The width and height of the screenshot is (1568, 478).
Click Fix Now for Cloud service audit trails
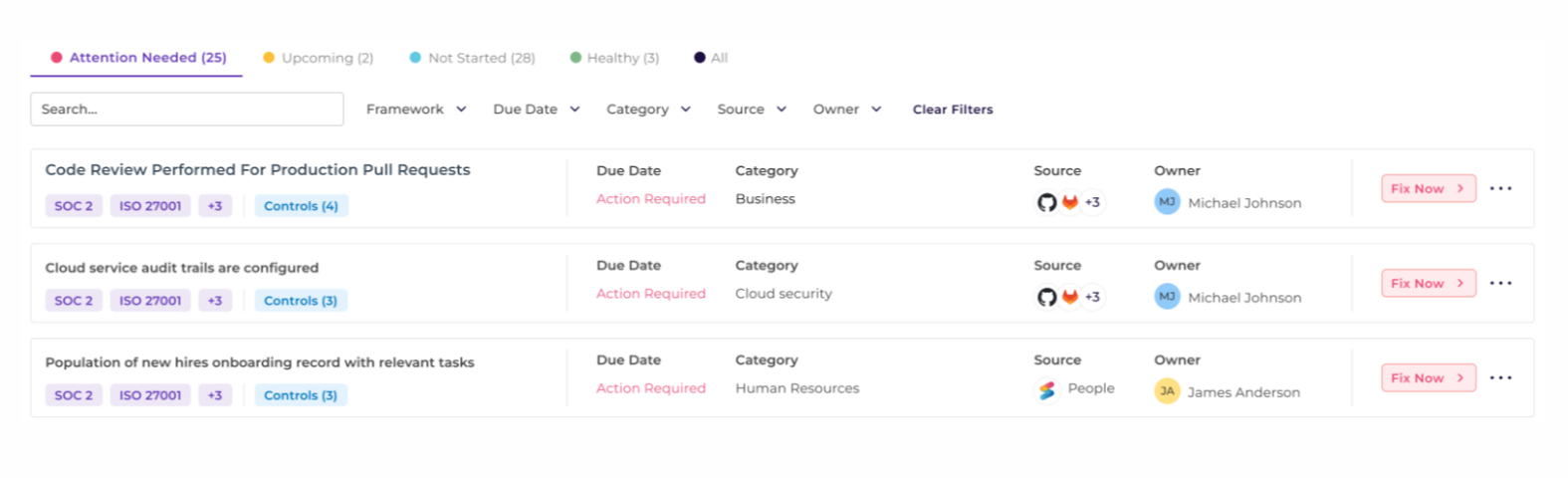click(1428, 283)
